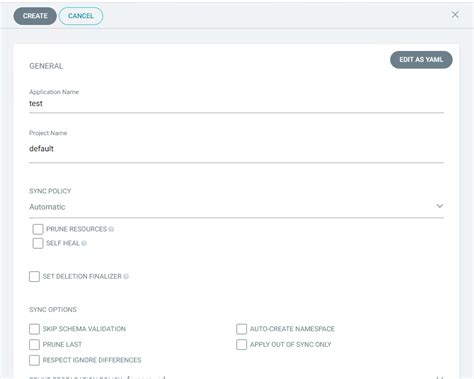Focus the Application Name field containing test
This screenshot has height=379, width=474.
(x=236, y=104)
